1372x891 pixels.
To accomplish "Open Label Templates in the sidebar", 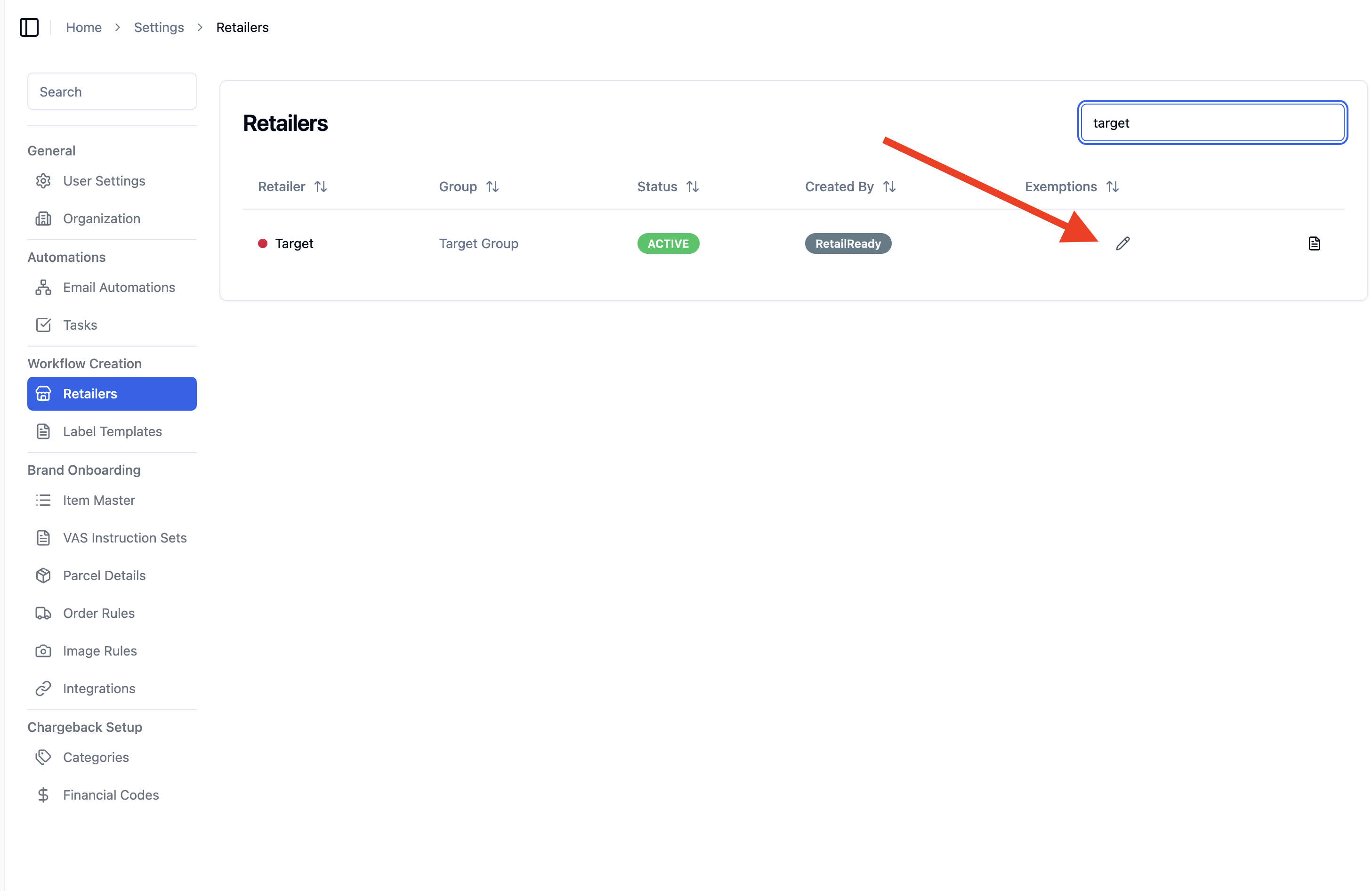I will point(112,431).
